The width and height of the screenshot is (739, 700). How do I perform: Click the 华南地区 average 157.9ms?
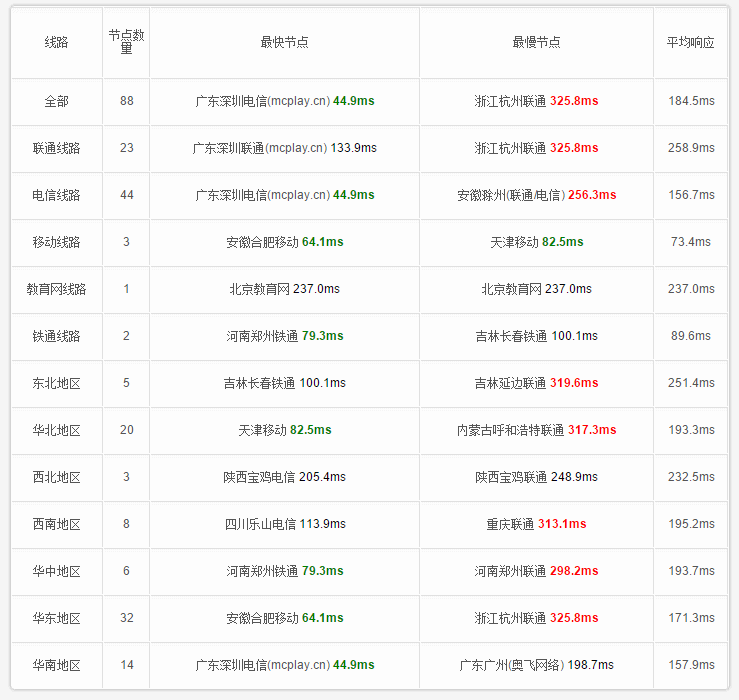click(x=691, y=665)
